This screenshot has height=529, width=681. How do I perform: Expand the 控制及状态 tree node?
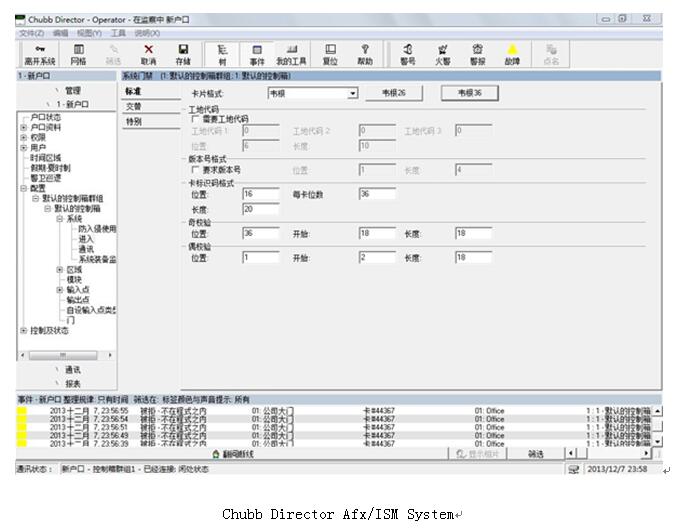pyautogui.click(x=23, y=331)
